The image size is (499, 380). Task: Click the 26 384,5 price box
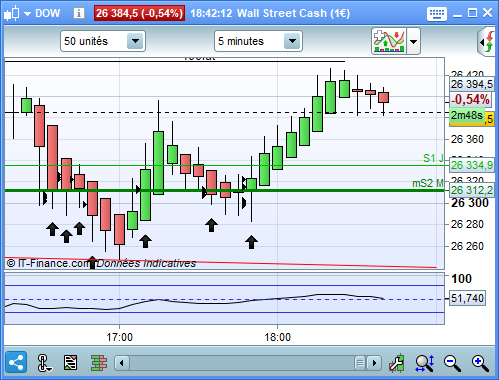[x=139, y=13]
